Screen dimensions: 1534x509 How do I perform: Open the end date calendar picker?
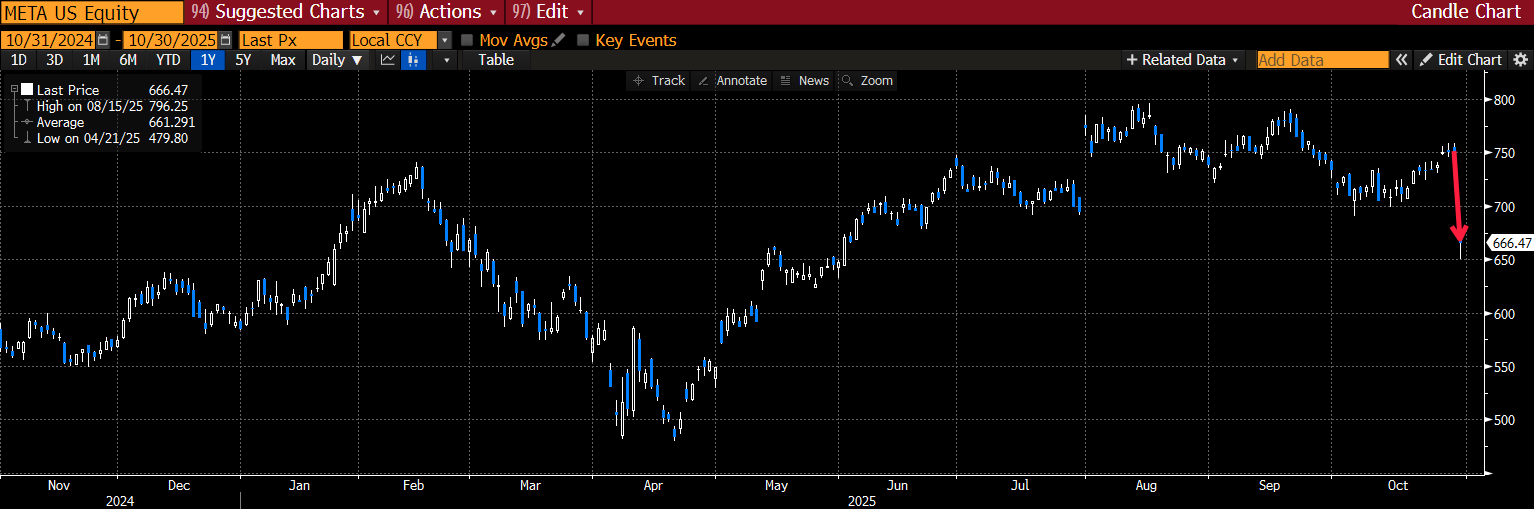[x=225, y=40]
